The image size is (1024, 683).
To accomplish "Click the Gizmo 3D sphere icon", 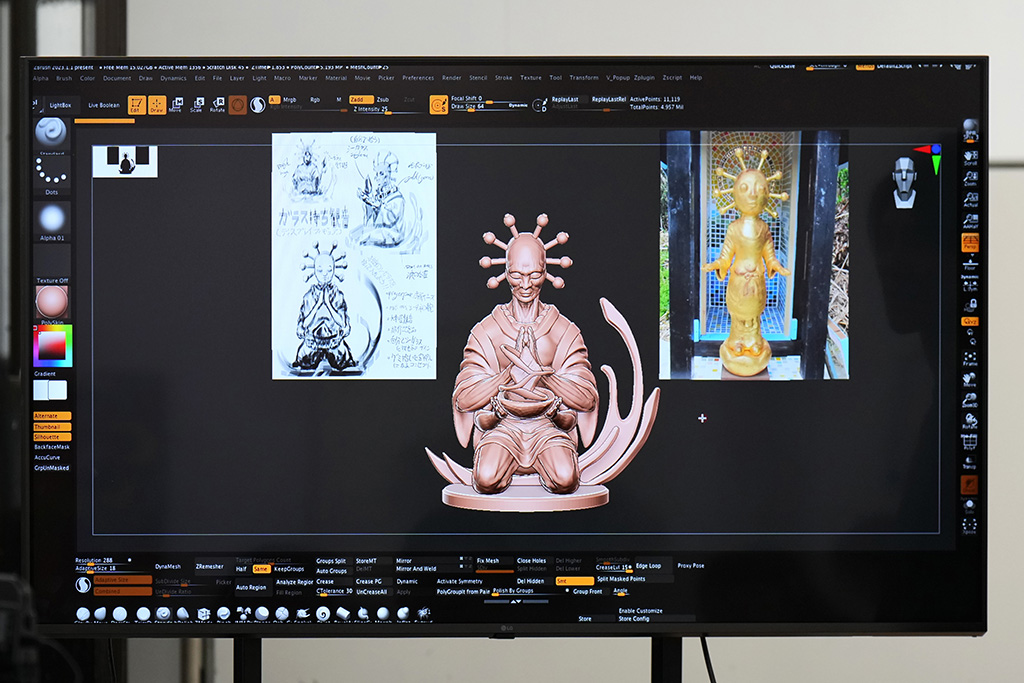I will click(238, 104).
